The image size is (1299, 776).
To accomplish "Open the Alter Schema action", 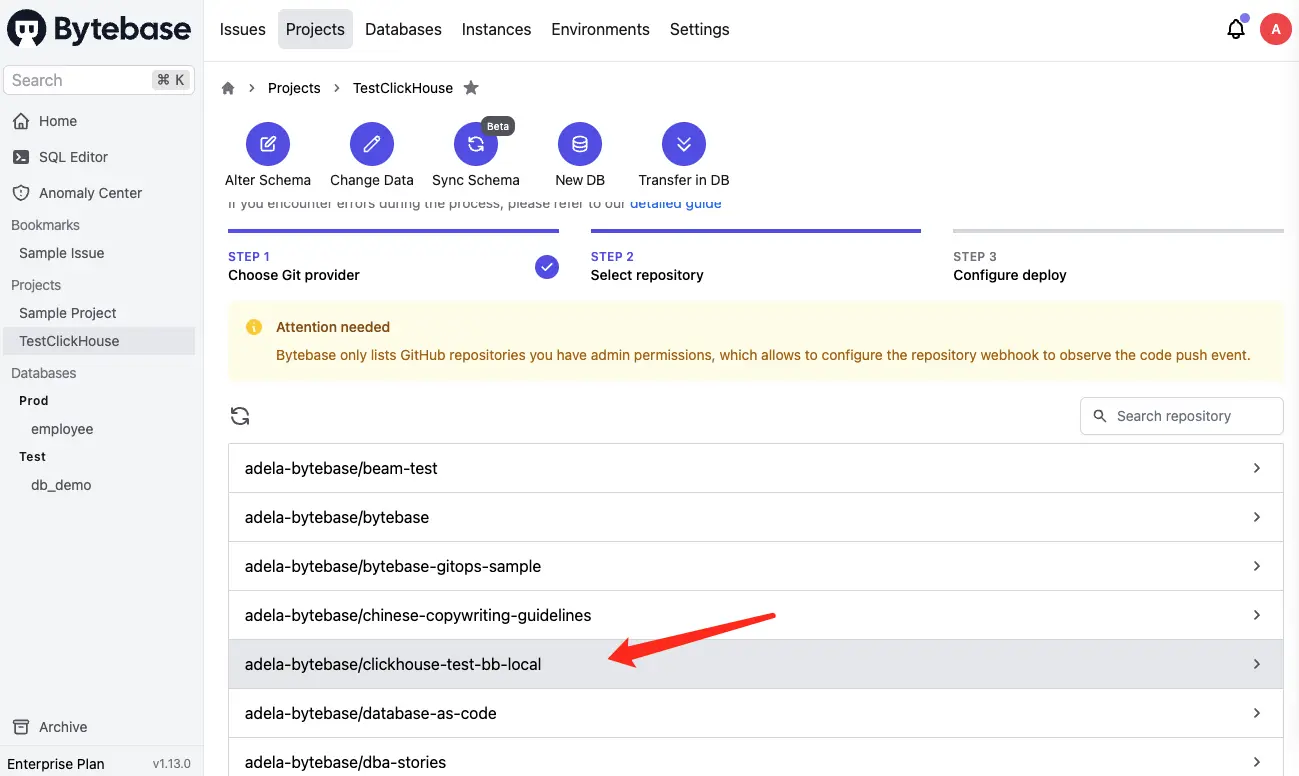I will pyautogui.click(x=267, y=143).
